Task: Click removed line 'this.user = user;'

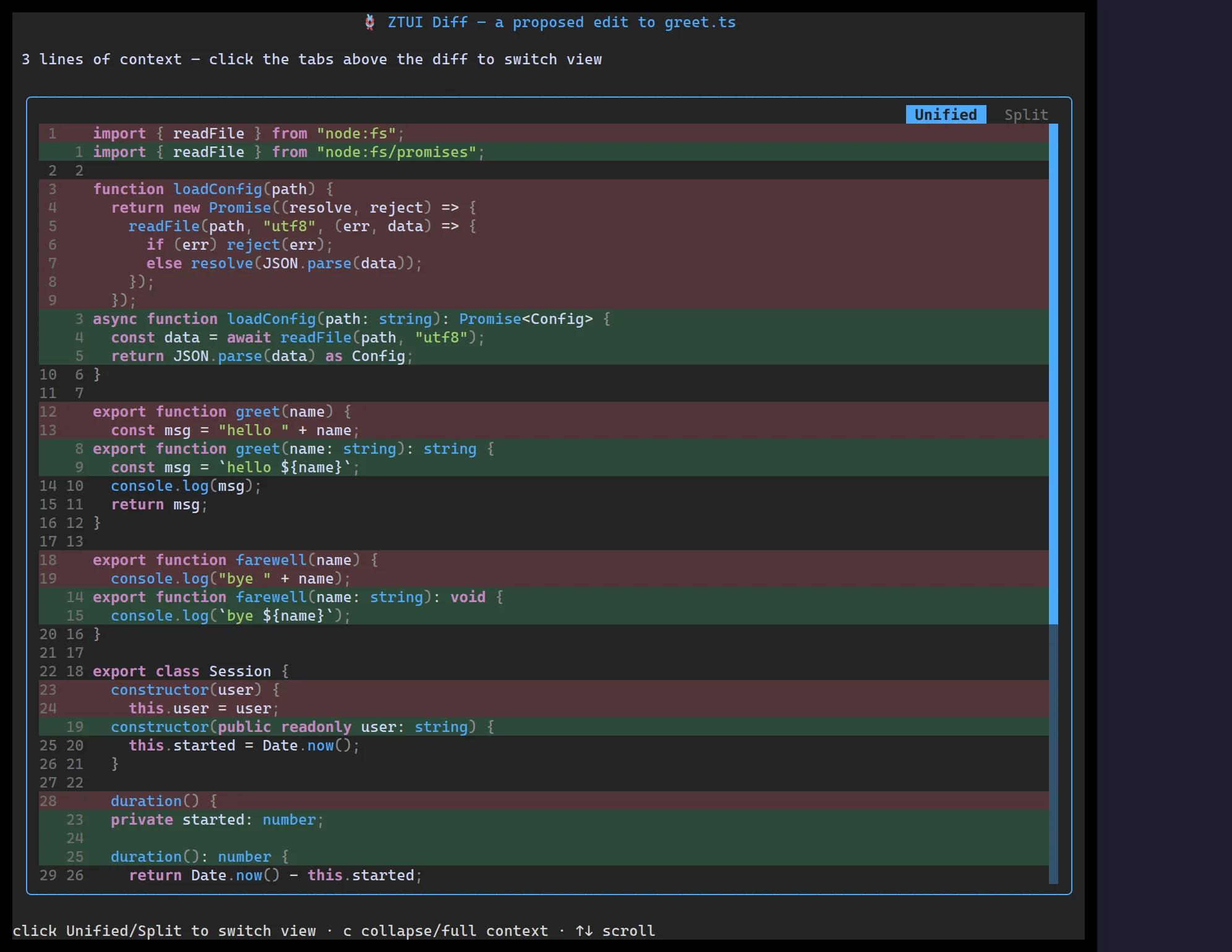Action: point(544,708)
